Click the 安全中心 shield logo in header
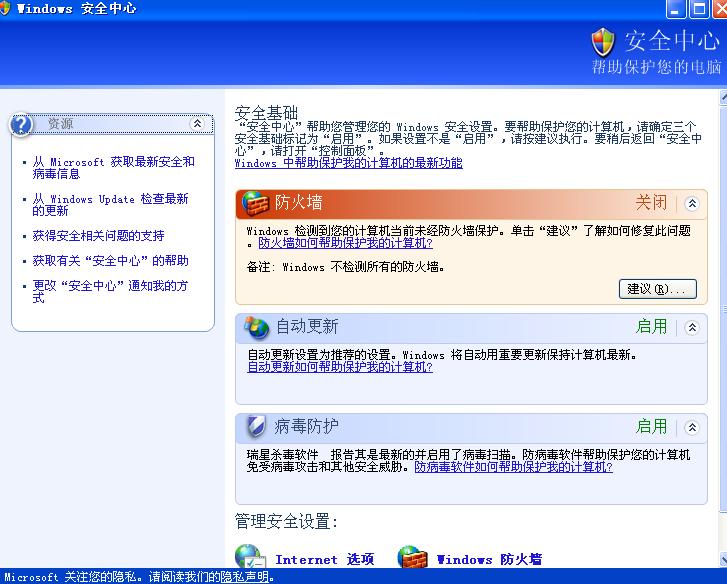The height and width of the screenshot is (584, 727). 603,42
